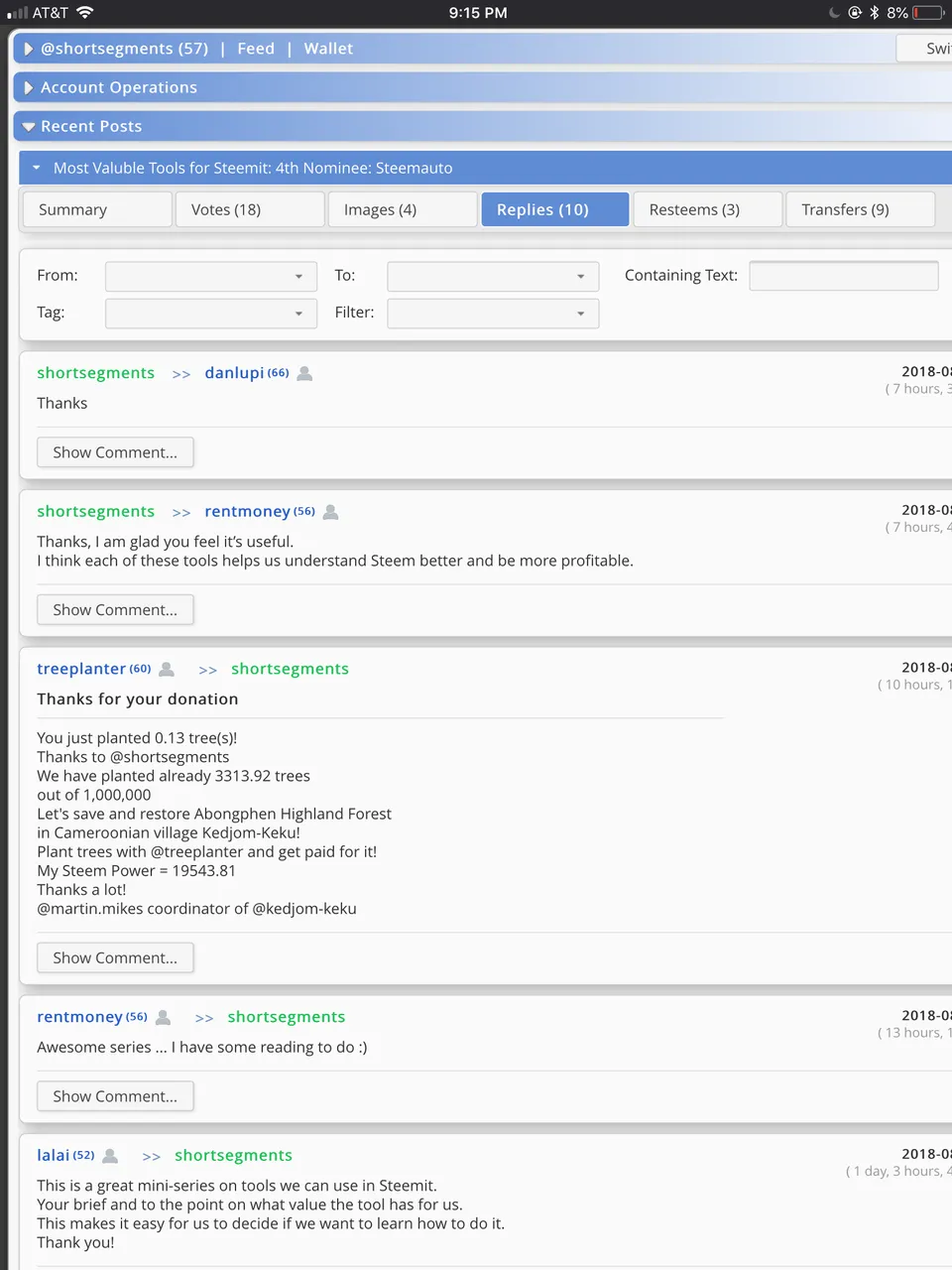This screenshot has width=952, height=1270.
Task: Show Comment under danlupi reply
Action: point(115,452)
